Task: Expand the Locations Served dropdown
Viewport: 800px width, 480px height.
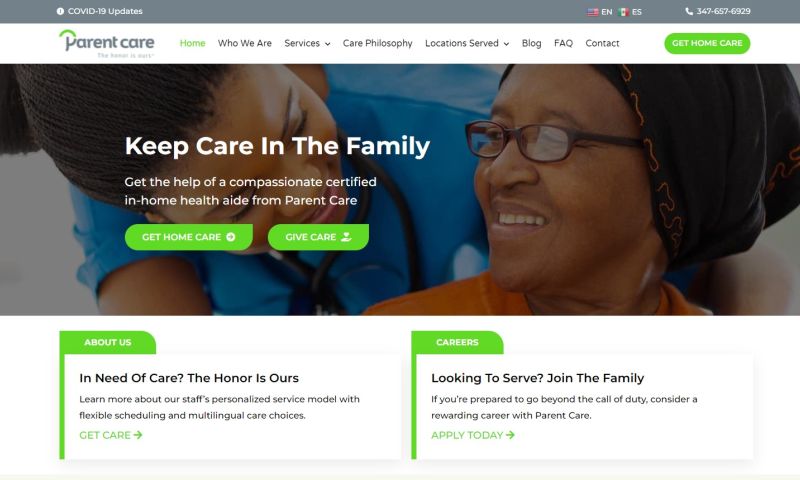Action: (x=467, y=43)
